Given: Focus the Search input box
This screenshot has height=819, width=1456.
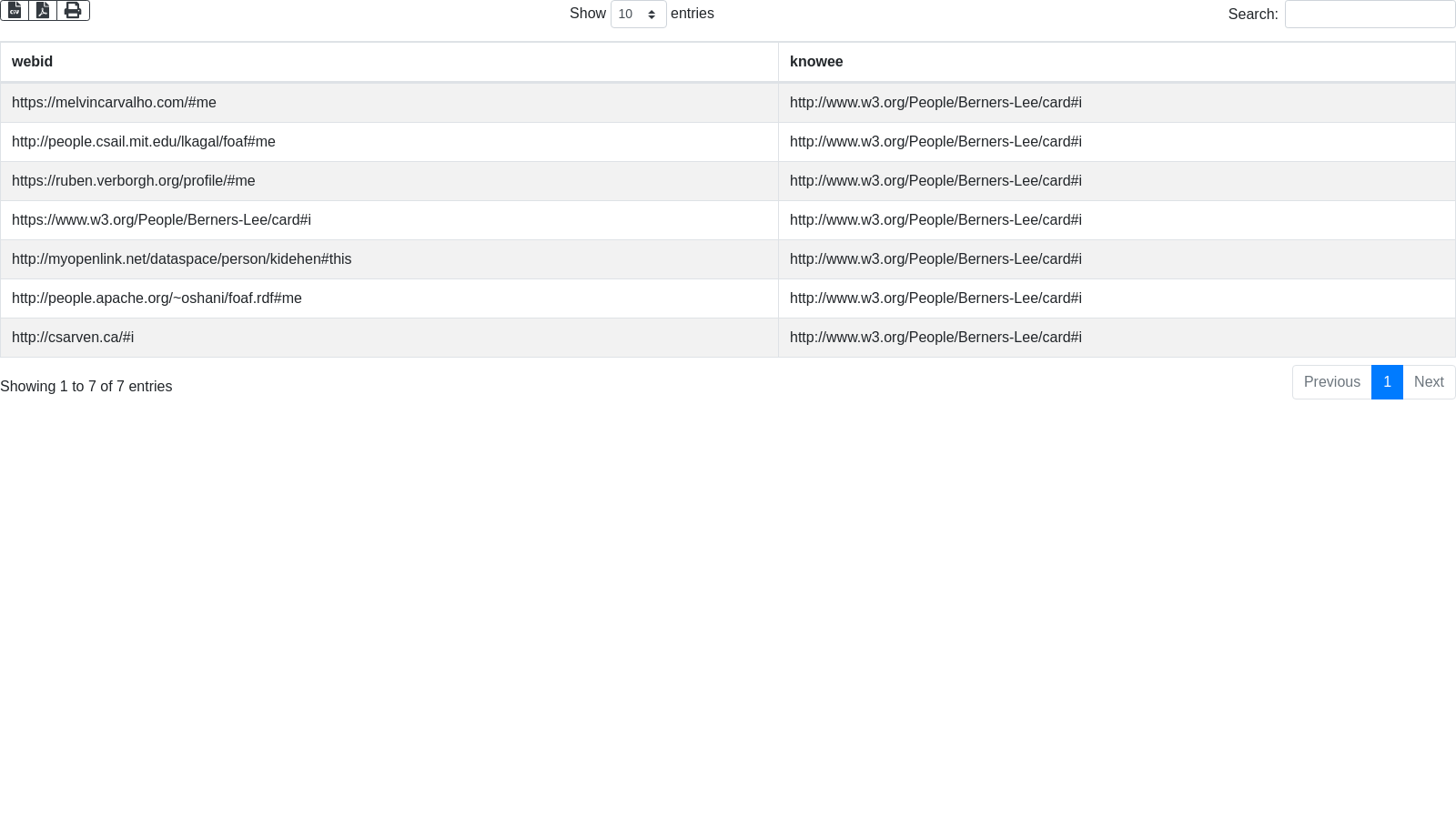Looking at the screenshot, I should click(1370, 15).
